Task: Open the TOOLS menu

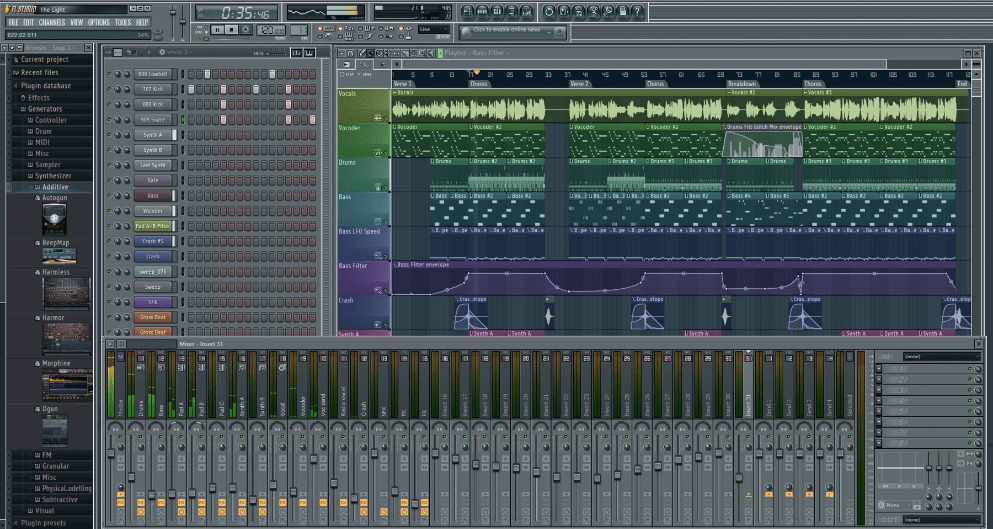Action: coord(123,22)
